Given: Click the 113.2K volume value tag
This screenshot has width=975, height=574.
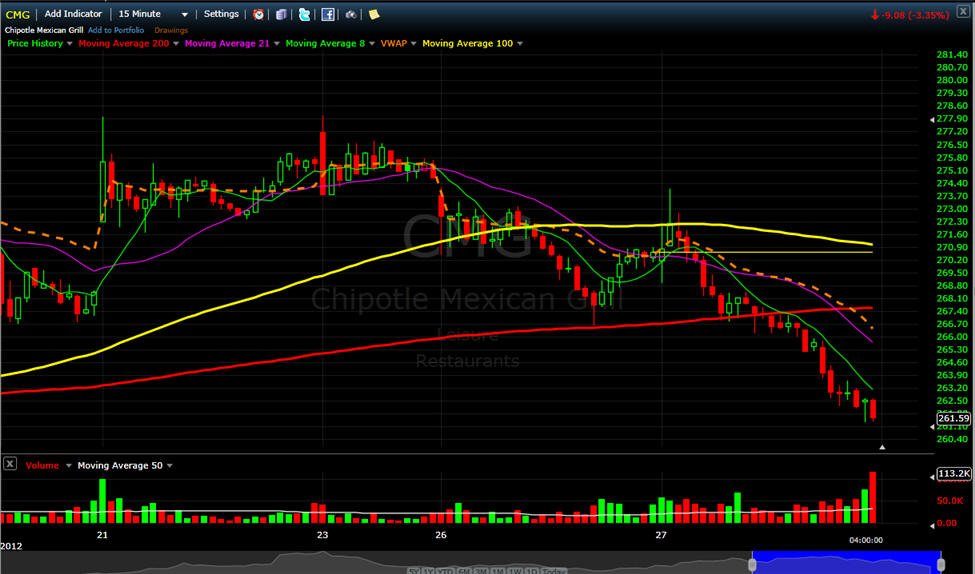Looking at the screenshot, I should tap(953, 474).
